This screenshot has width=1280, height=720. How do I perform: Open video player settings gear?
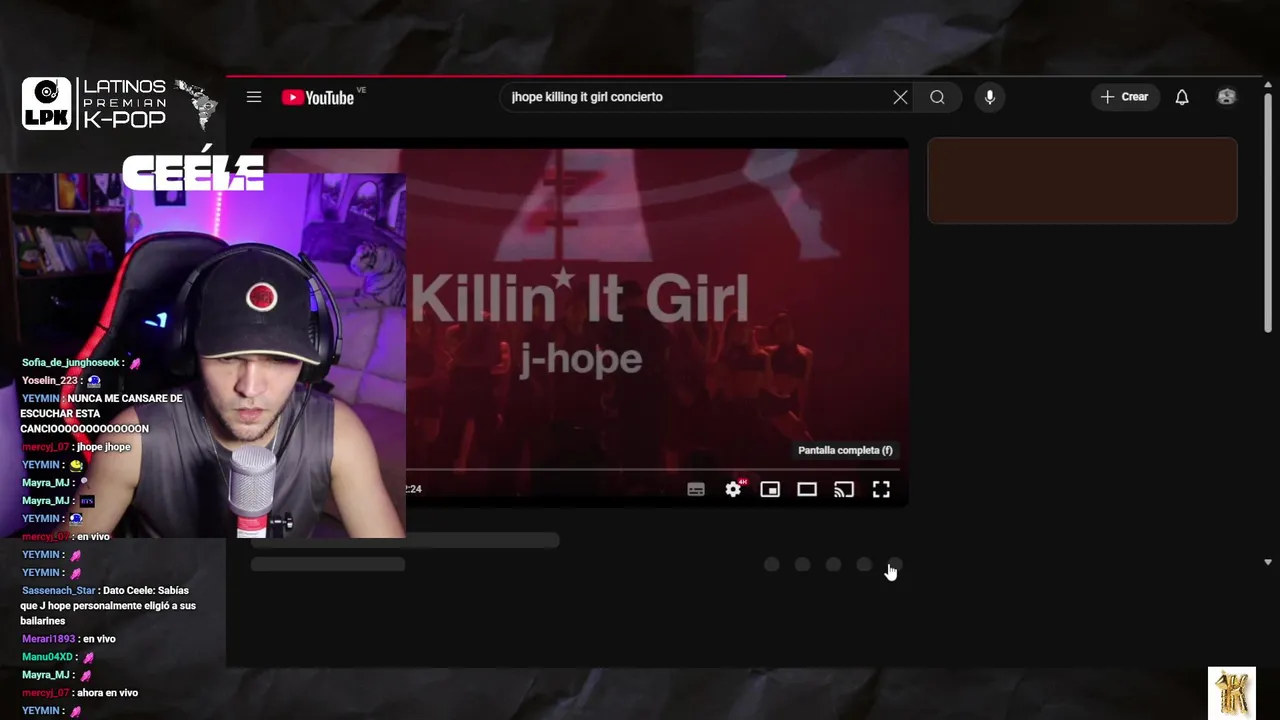(x=734, y=489)
